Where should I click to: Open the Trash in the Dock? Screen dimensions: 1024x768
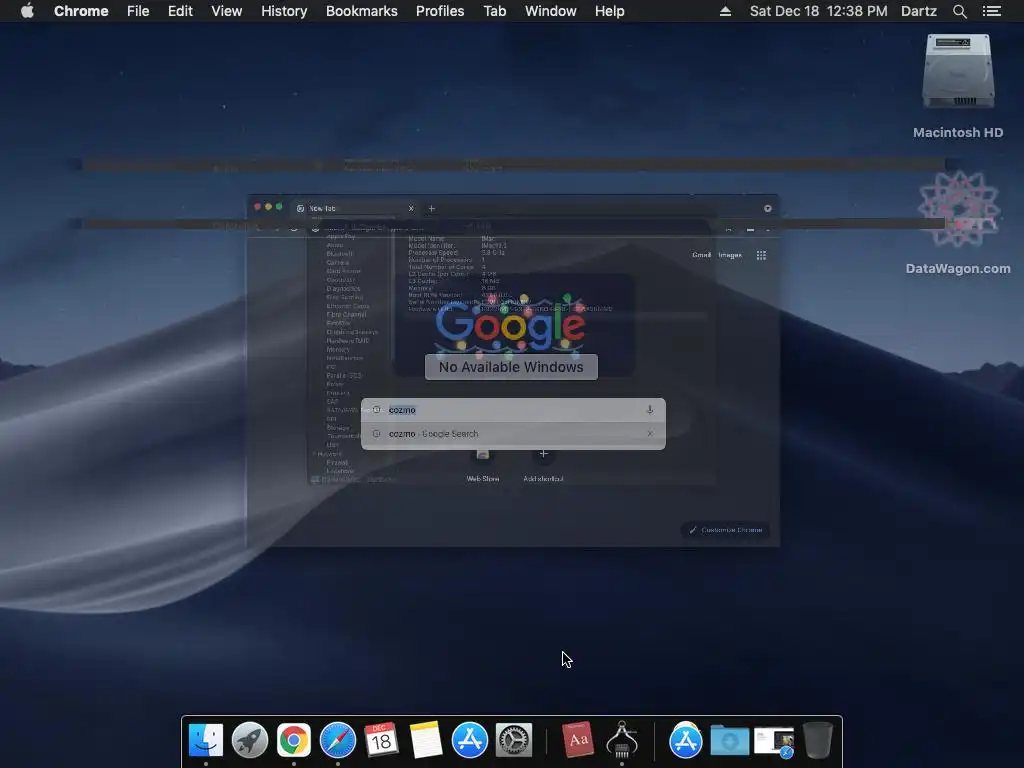[818, 740]
